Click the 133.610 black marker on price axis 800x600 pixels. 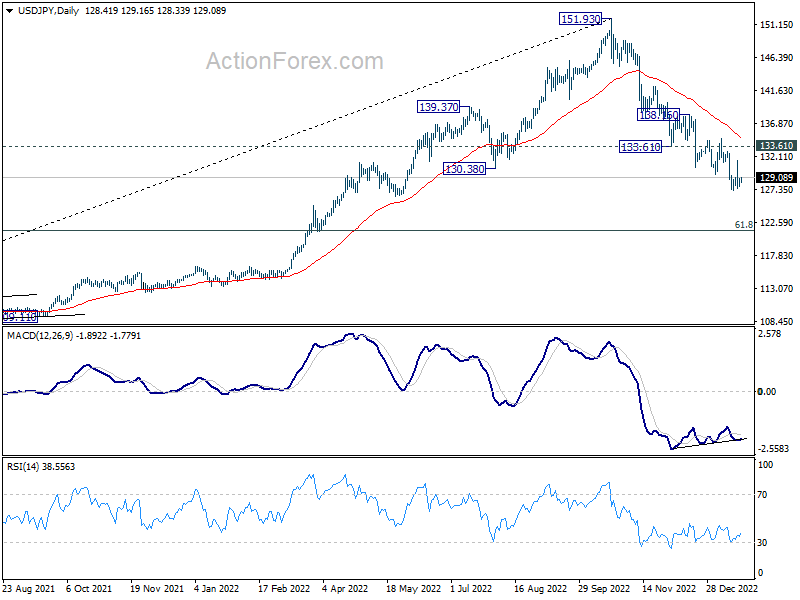pos(777,146)
